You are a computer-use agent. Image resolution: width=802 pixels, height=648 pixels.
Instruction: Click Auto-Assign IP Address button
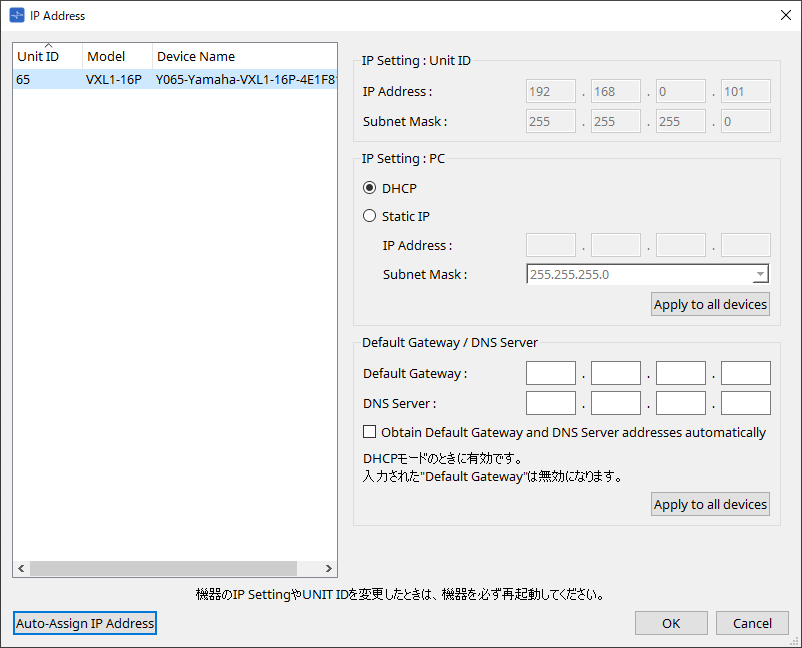[x=85, y=623]
